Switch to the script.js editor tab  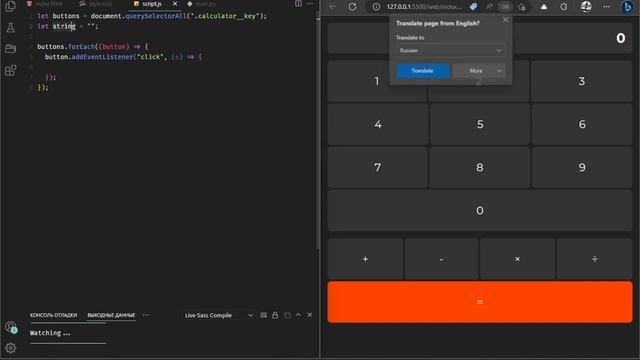[151, 4]
